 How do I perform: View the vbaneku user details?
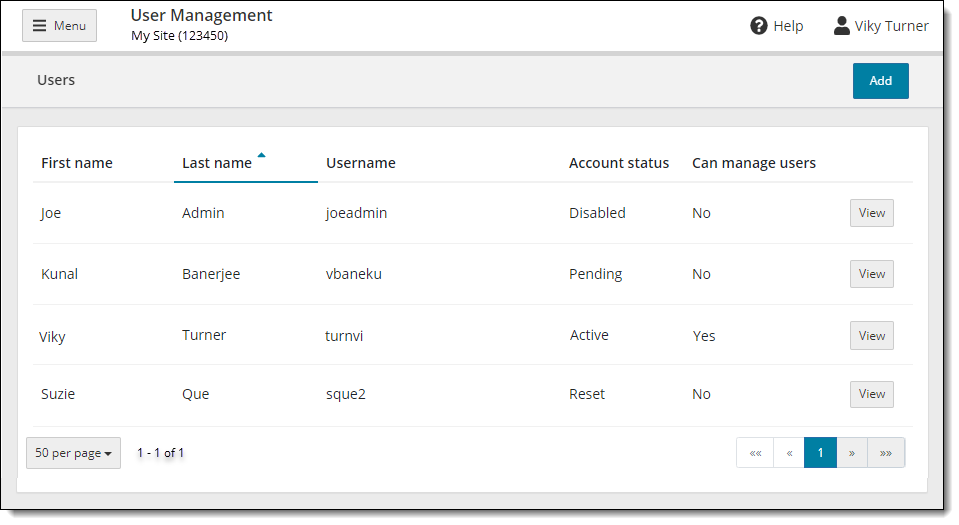point(872,274)
